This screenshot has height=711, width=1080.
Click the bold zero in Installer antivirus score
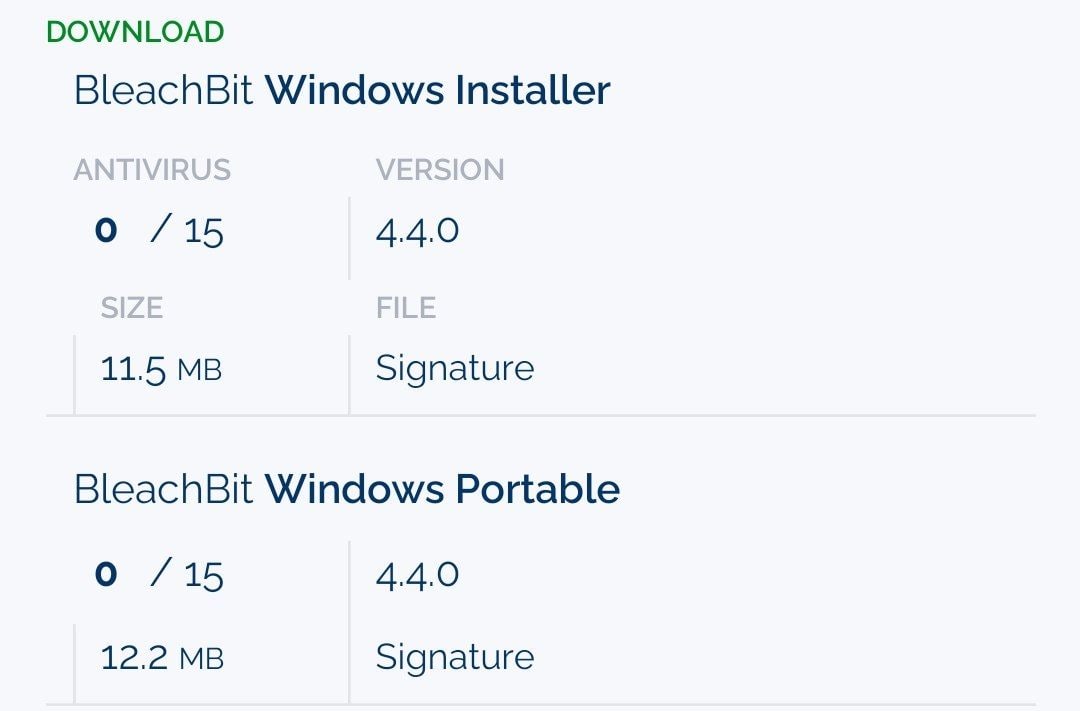click(106, 231)
